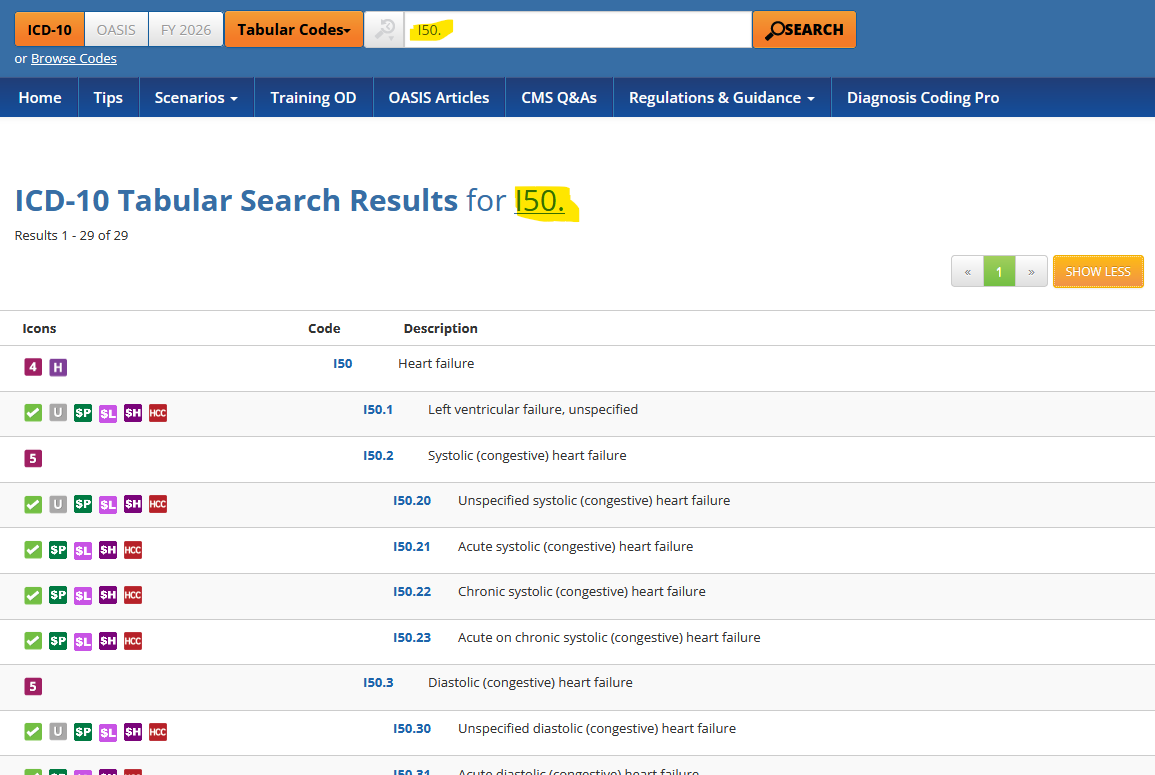Viewport: 1155px width, 775px height.
Task: Expand the Regulations & Guidance dropdown
Action: coord(721,98)
